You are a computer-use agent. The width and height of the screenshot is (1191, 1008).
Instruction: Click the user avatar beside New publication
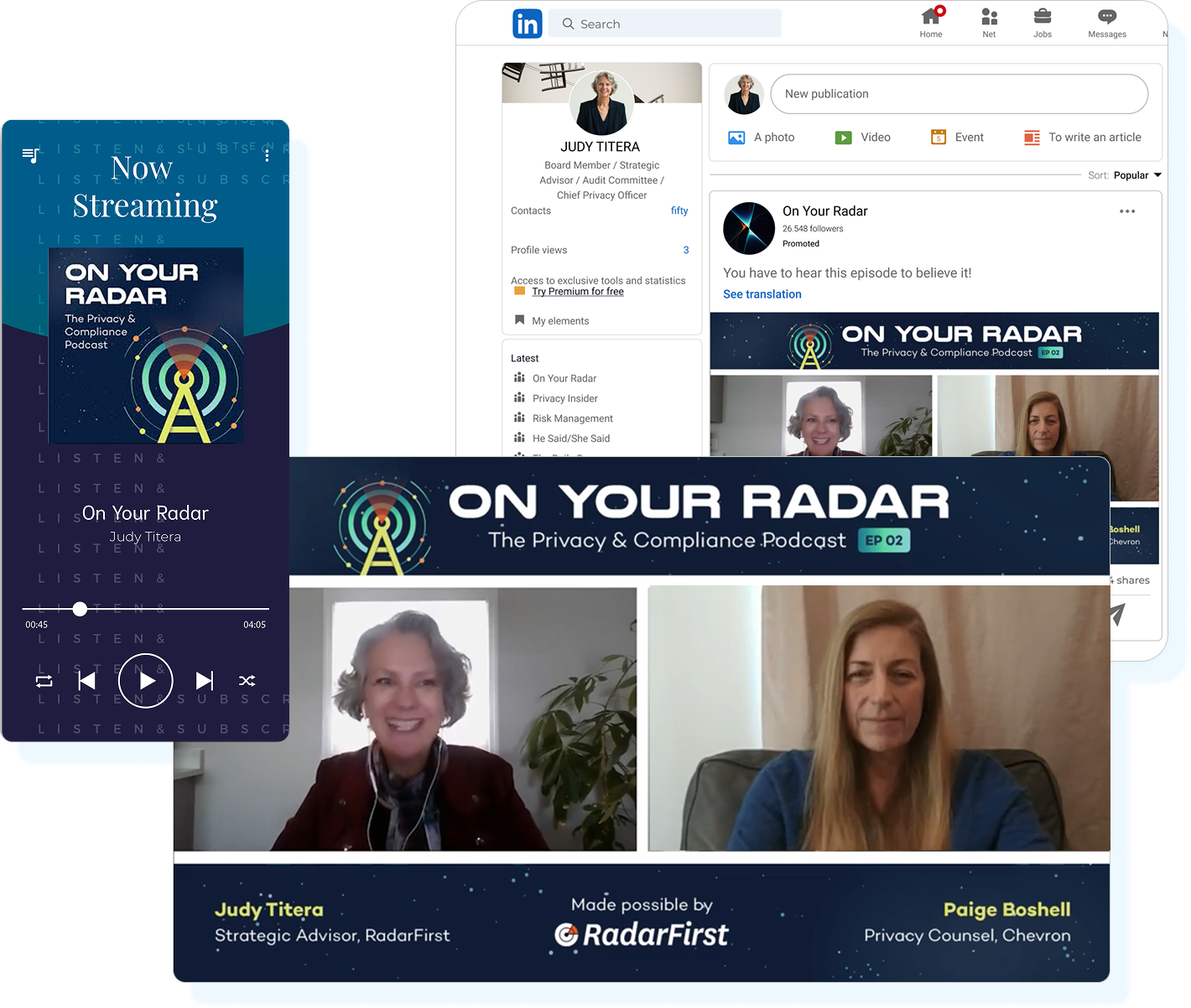tap(744, 94)
